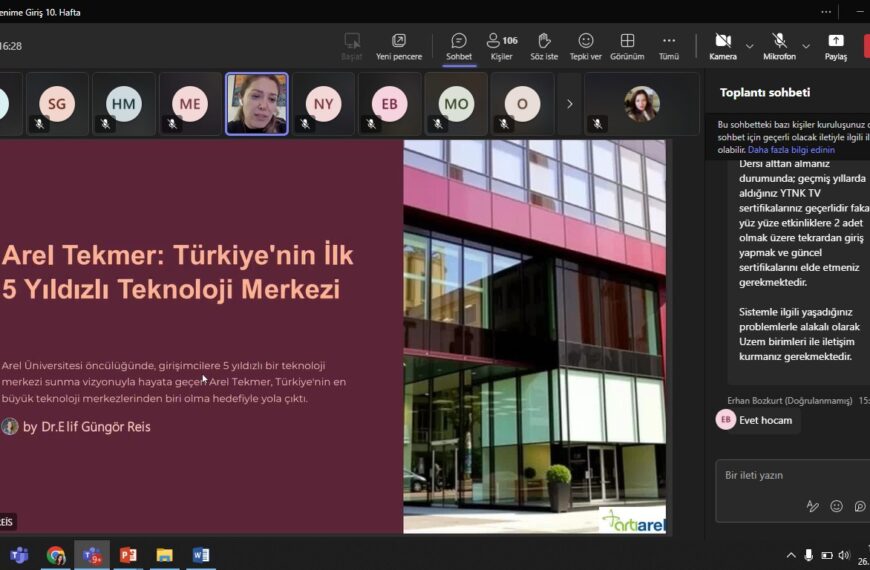The image size is (870, 570).
Task: Select participant SG avatar tile
Action: tap(57, 104)
